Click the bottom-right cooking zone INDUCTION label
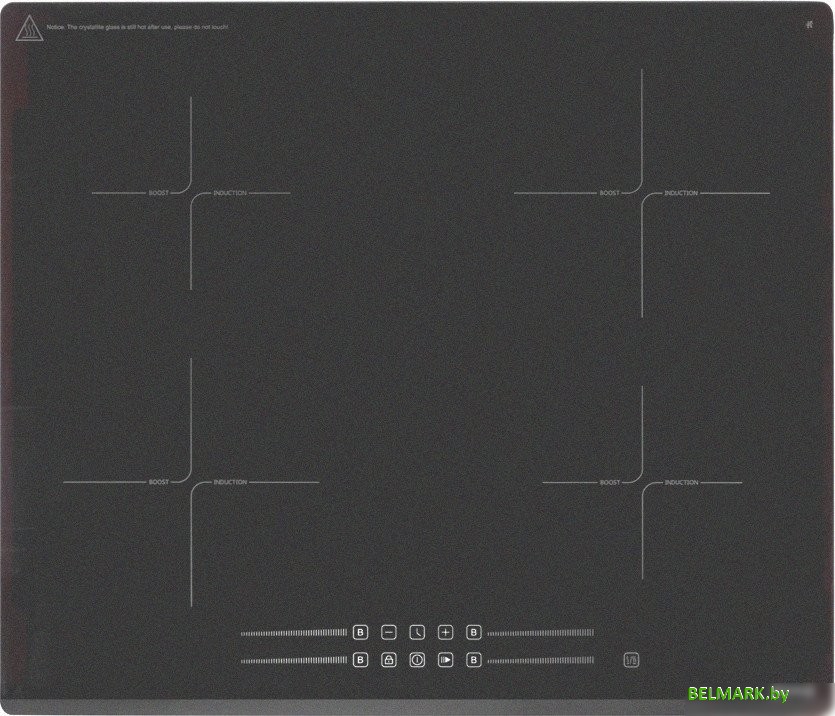 pos(681,482)
